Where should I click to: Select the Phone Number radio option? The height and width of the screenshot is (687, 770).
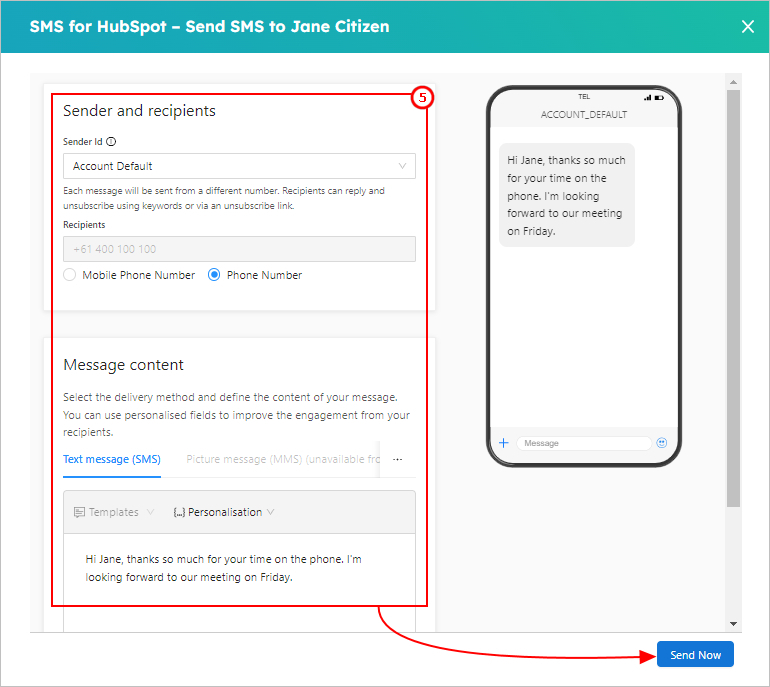pyautogui.click(x=214, y=275)
